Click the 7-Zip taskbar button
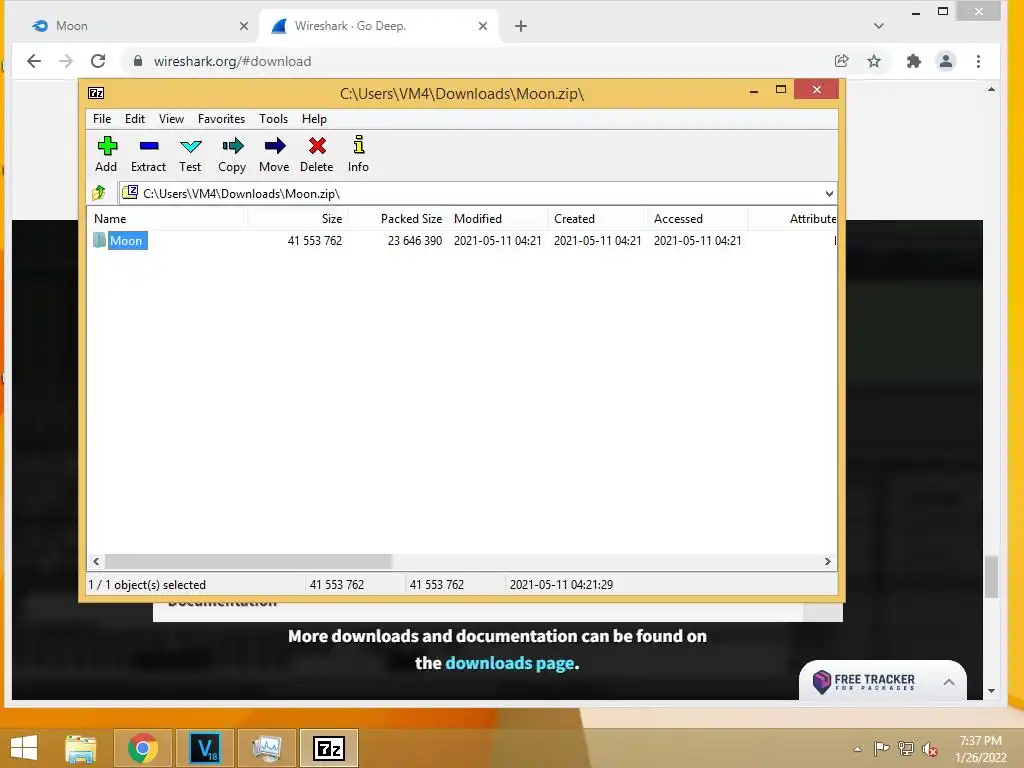The image size is (1024, 768). coord(328,748)
